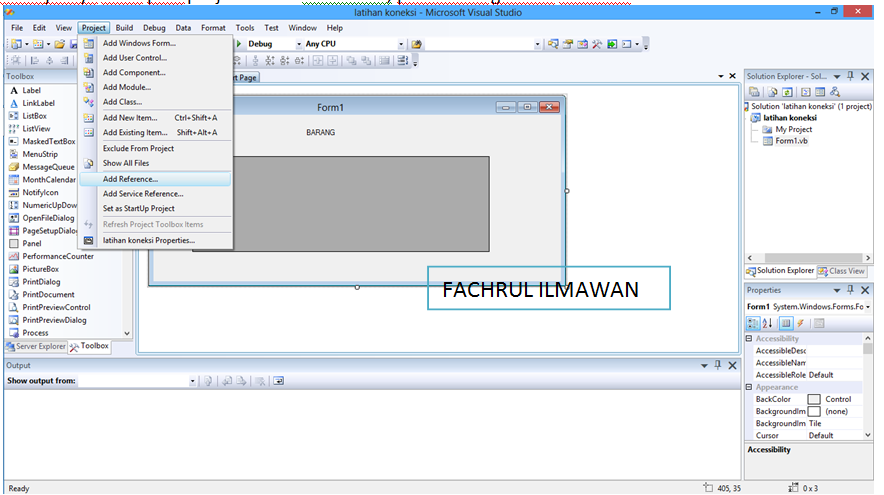Choose Add New Item... from Project menu
The height and width of the screenshot is (495, 884).
[155, 117]
